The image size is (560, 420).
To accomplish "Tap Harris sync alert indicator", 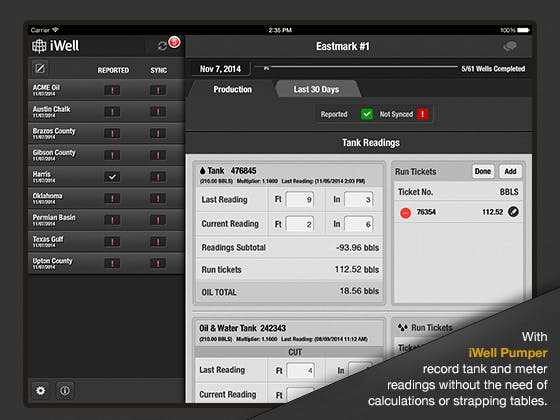I will 158,177.
